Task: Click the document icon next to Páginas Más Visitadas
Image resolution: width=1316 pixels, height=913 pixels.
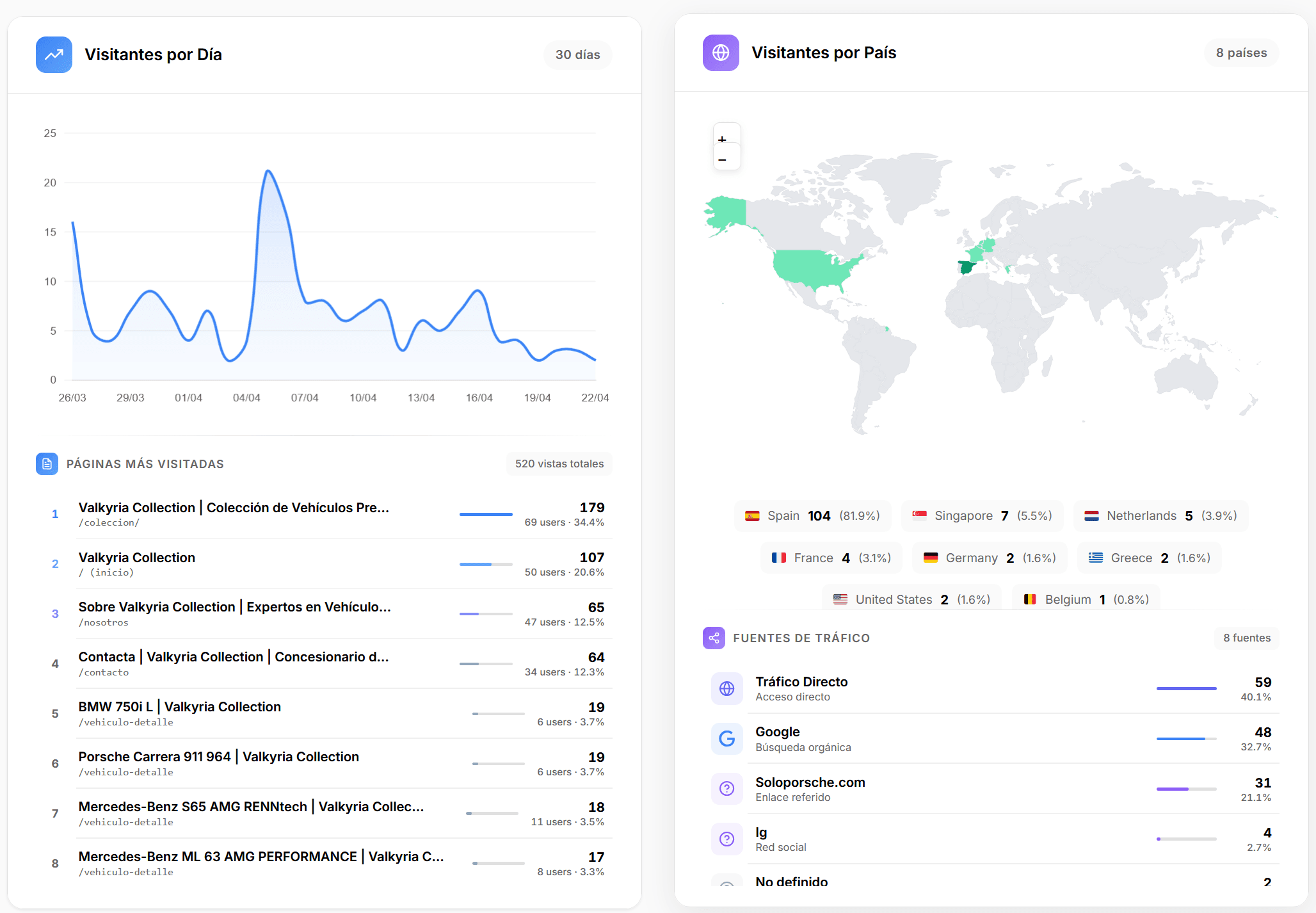Action: point(47,464)
